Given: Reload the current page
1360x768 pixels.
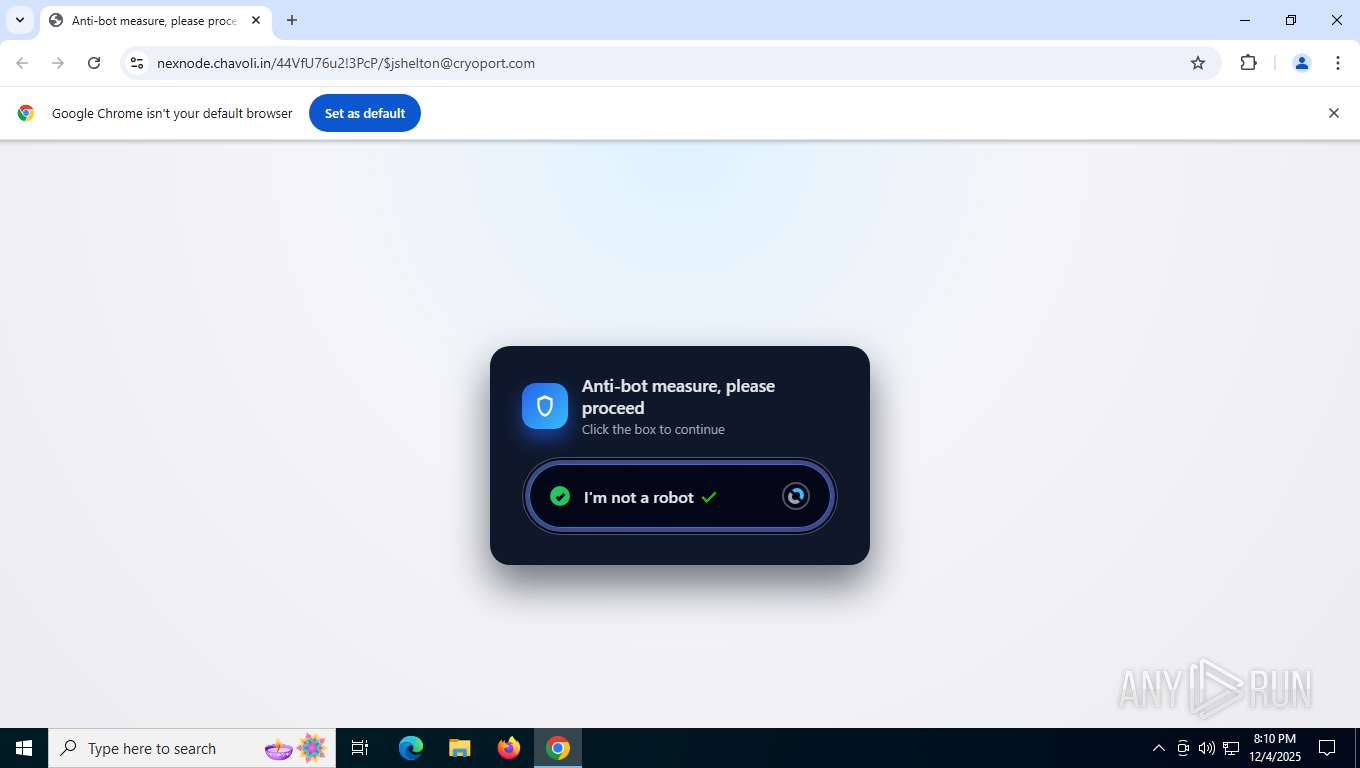Looking at the screenshot, I should pos(94,63).
